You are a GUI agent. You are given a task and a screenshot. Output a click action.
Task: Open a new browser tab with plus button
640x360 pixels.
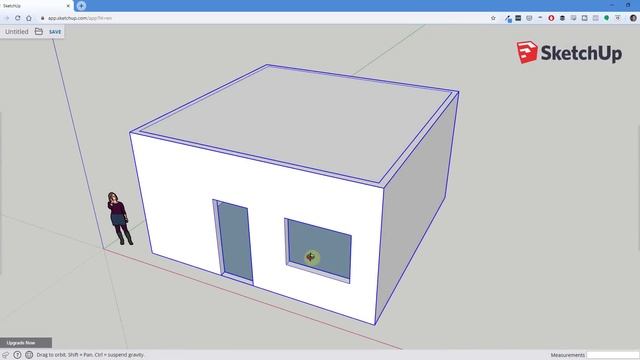point(81,6)
